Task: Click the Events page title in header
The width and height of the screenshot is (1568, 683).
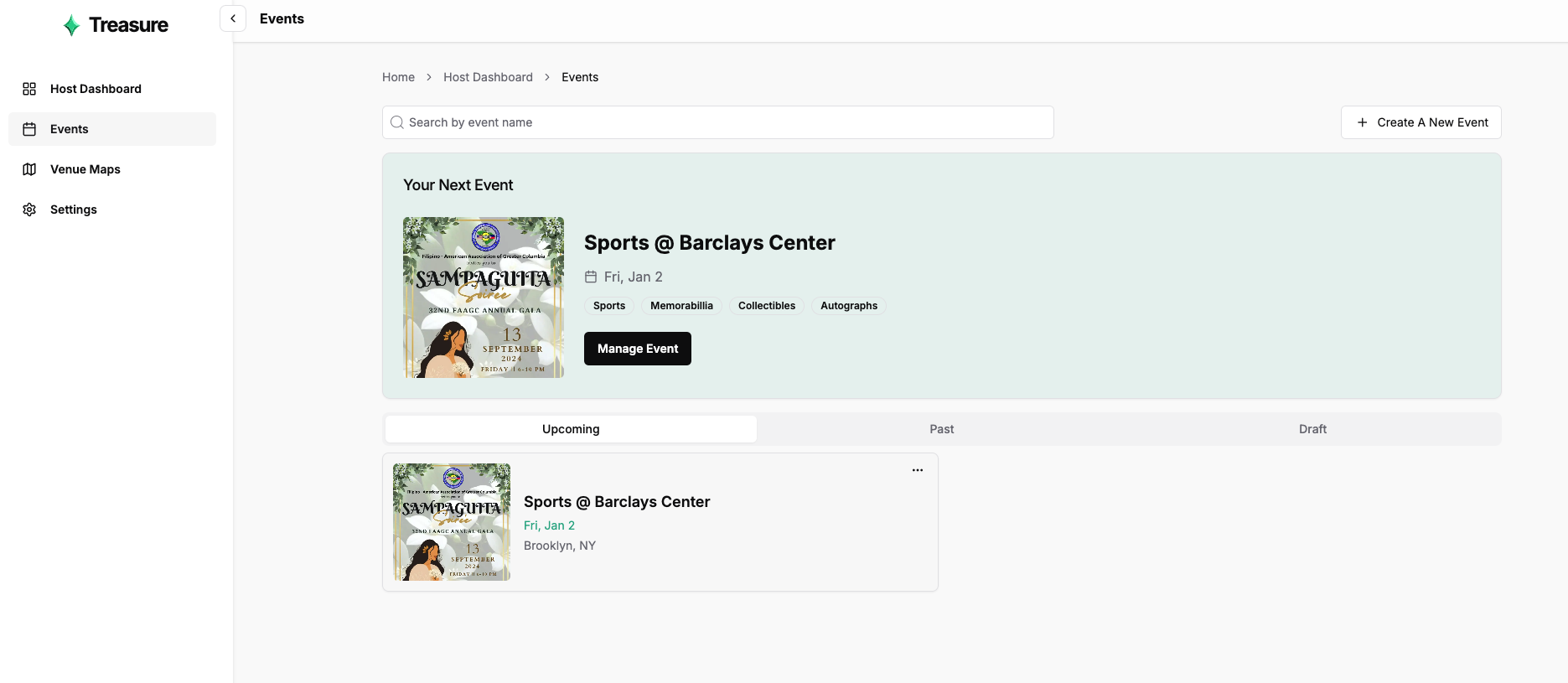Action: coord(282,18)
